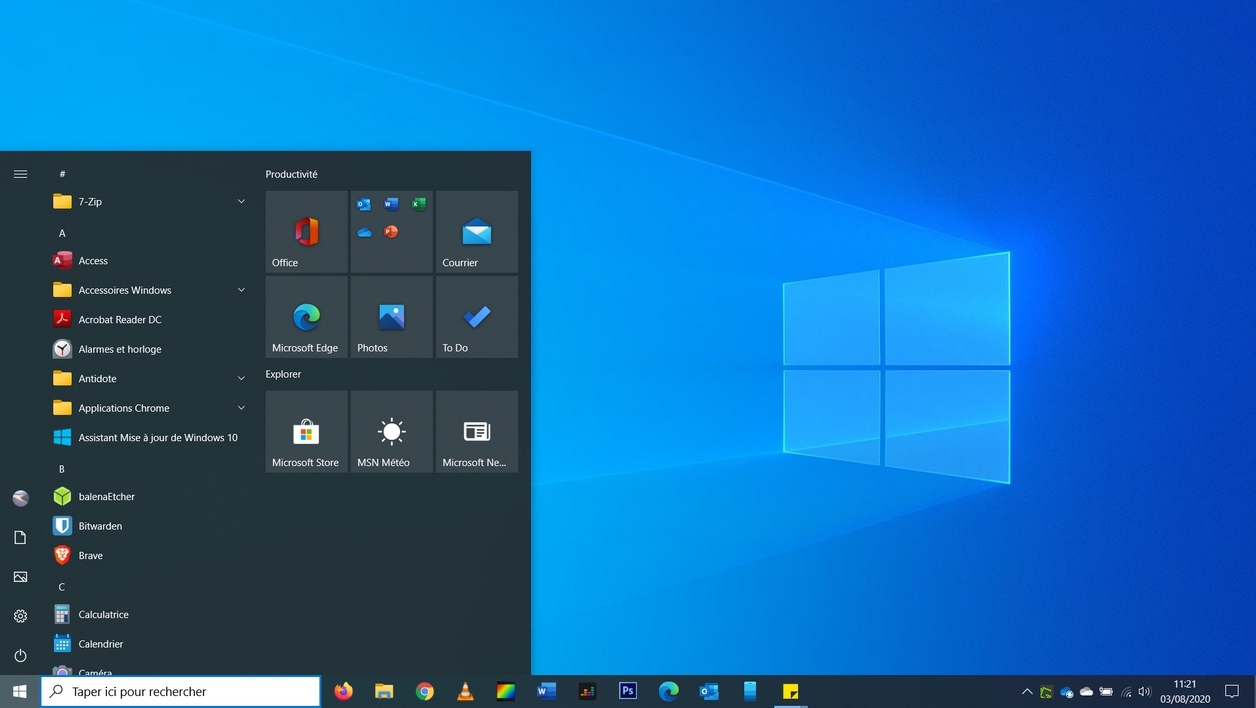
Task: Open the MSN Météo weather tile
Action: click(x=391, y=432)
